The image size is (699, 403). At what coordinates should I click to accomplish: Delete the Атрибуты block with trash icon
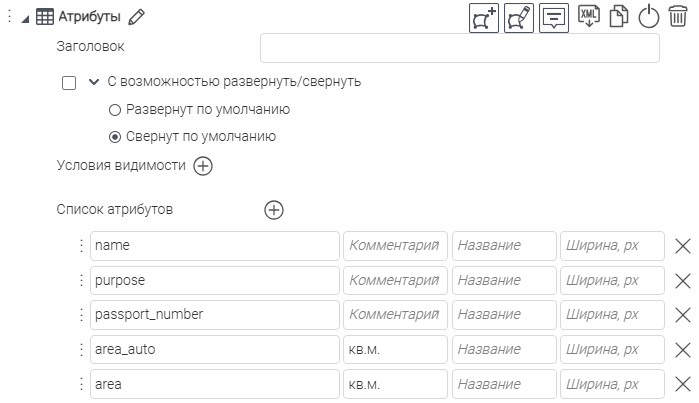click(x=678, y=17)
